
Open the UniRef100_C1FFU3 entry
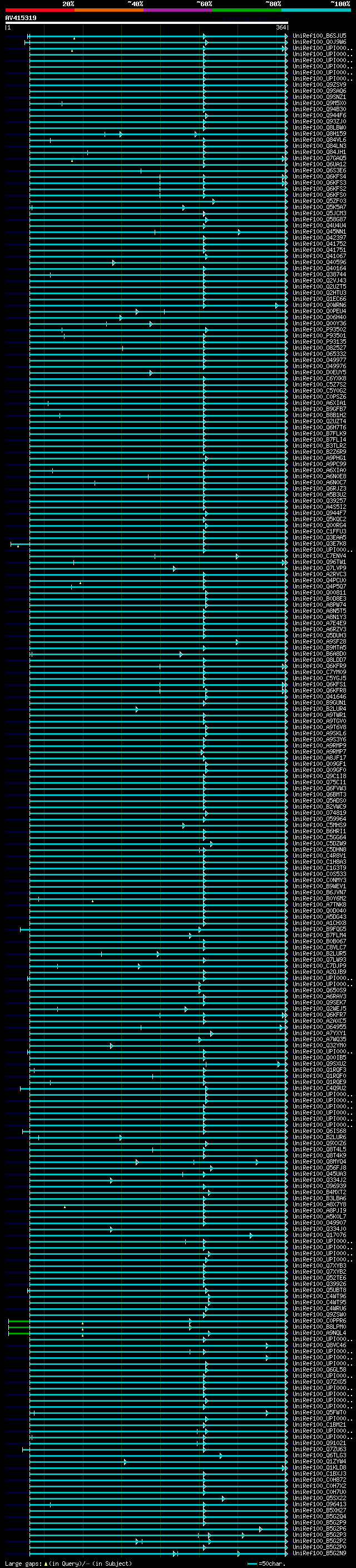[319, 531]
